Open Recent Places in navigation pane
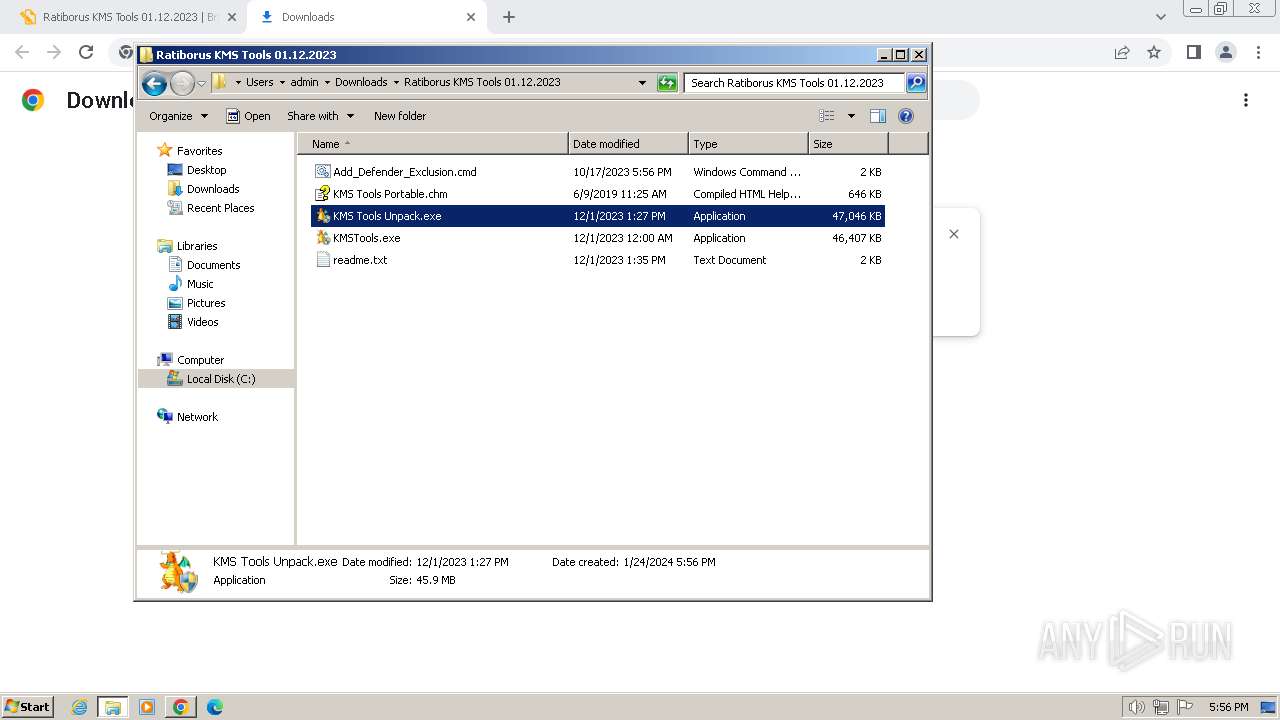Screen dimensions: 1280x720 [220, 208]
